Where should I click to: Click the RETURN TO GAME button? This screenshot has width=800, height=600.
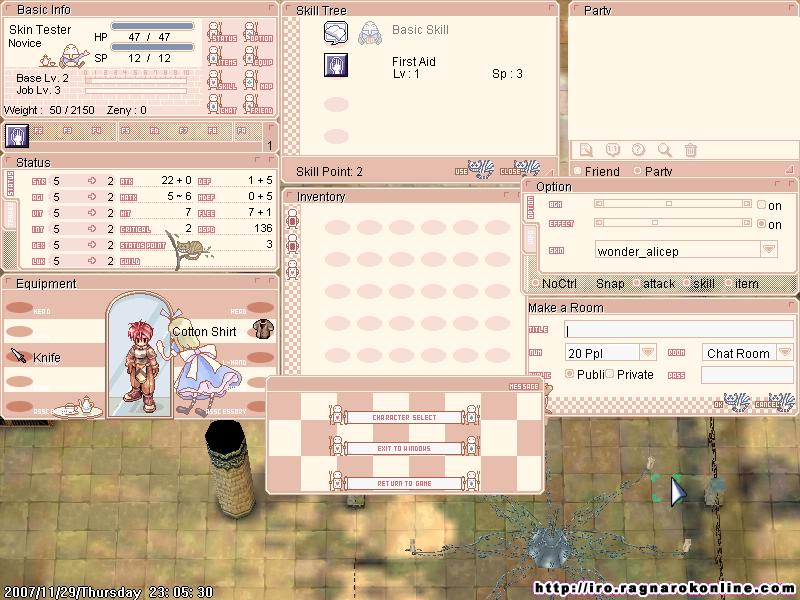404,483
